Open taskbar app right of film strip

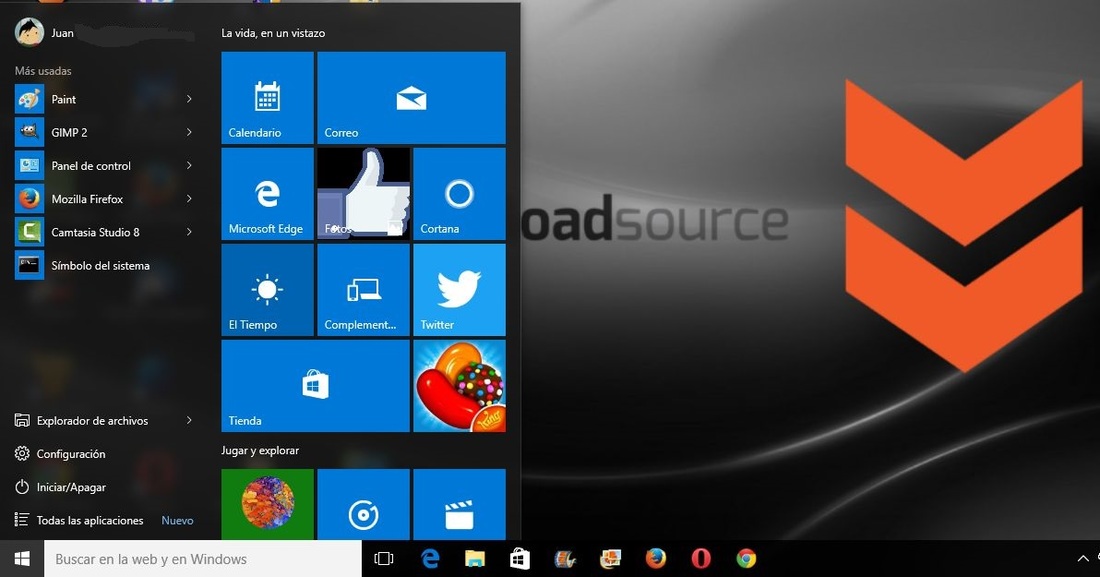pyautogui.click(x=610, y=559)
